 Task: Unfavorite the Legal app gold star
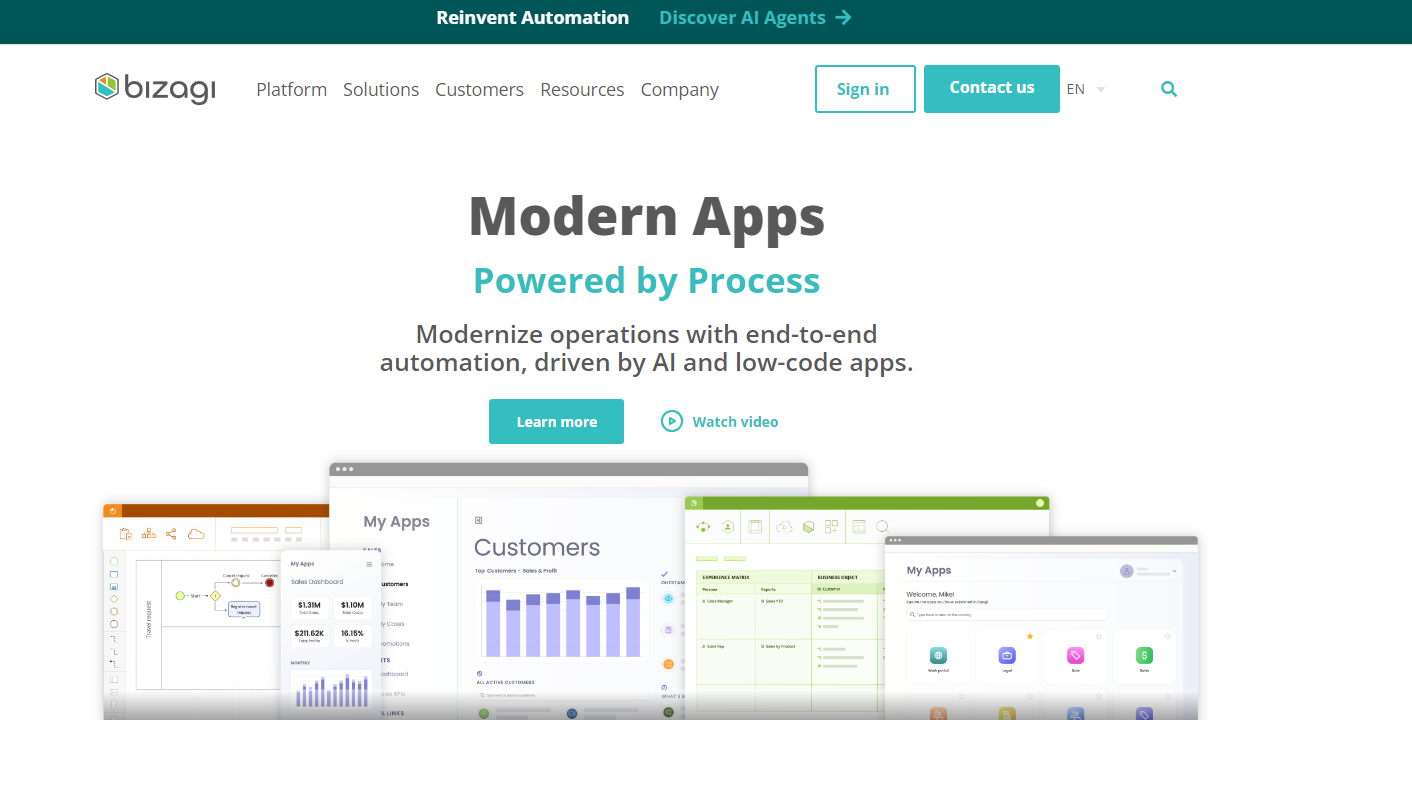(1030, 636)
